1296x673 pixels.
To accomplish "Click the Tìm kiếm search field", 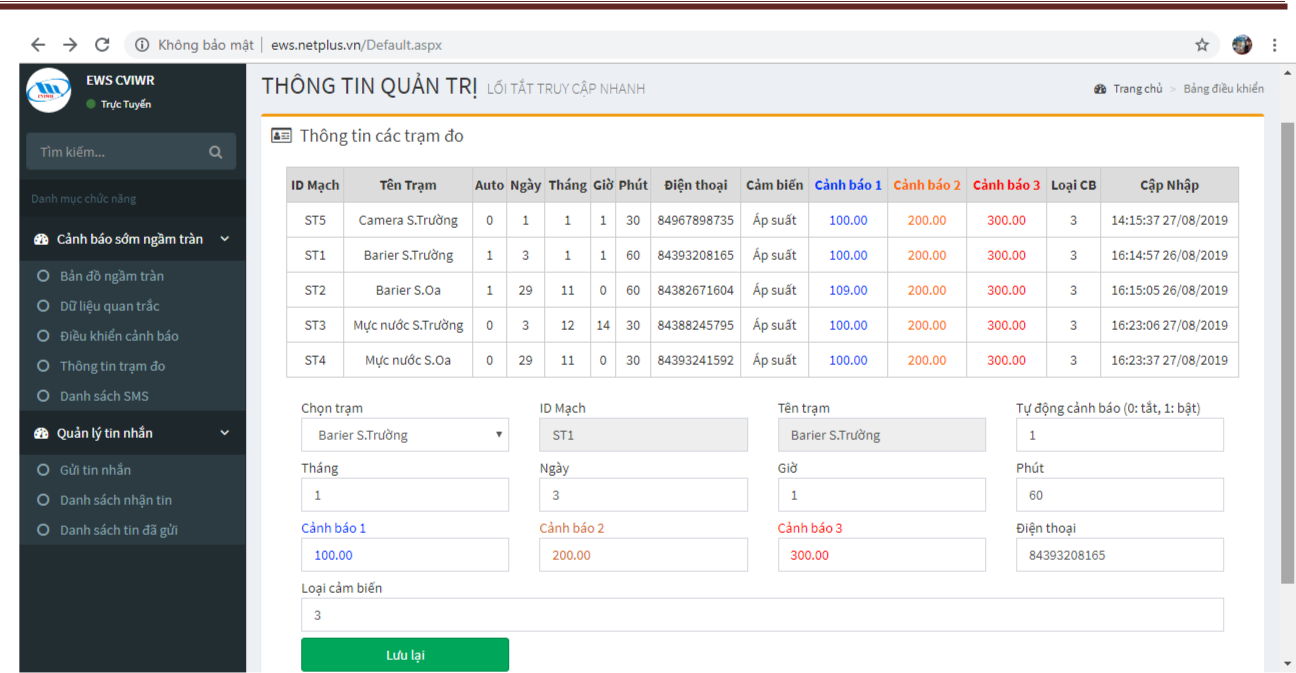I will coord(116,152).
